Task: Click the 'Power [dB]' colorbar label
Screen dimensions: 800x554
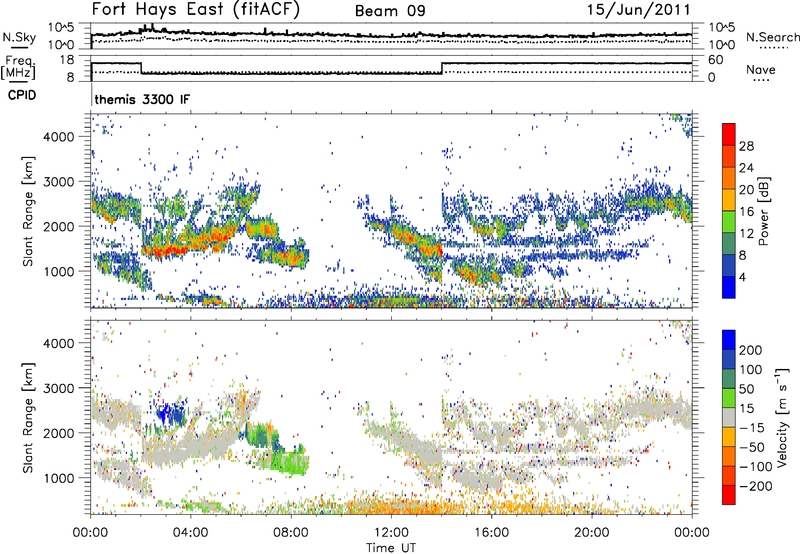Action: [764, 211]
